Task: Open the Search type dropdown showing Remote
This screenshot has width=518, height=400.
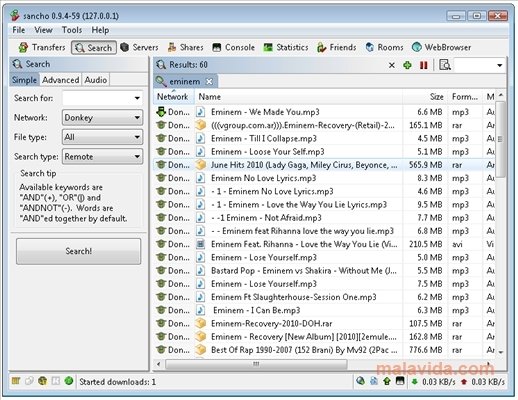Action: pos(102,156)
